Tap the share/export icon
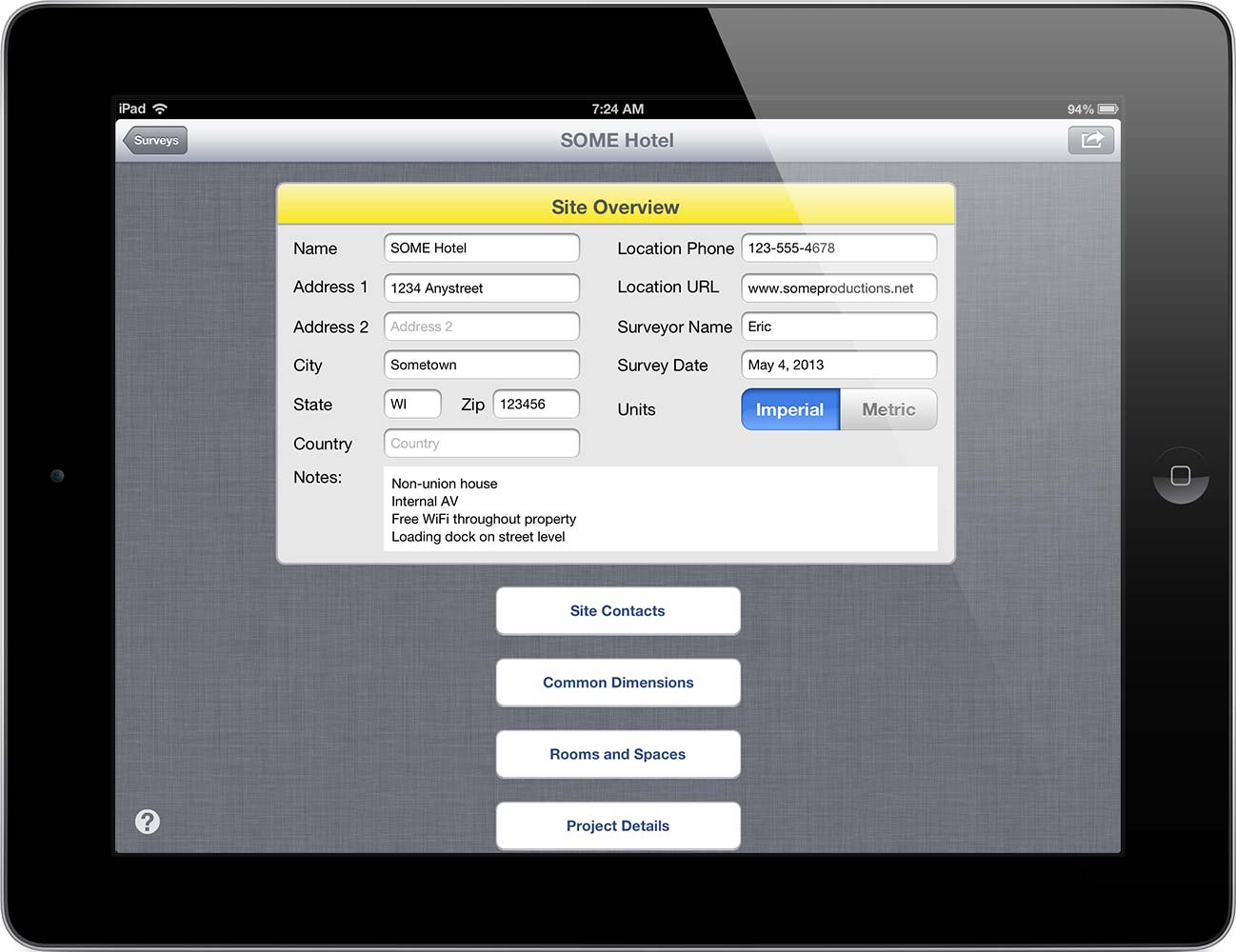 click(x=1091, y=140)
